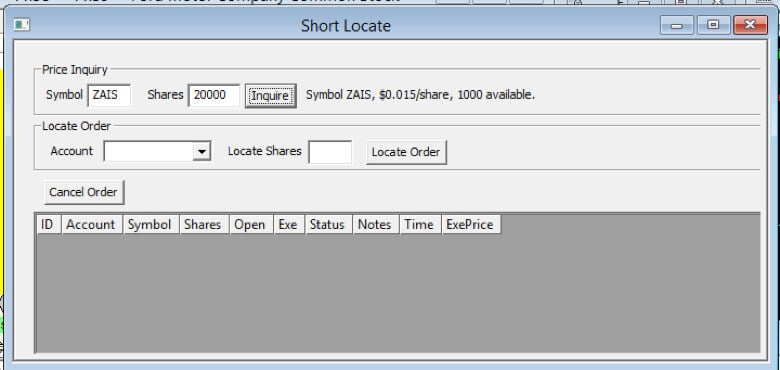
Task: Maximize the Short Locate window
Action: tap(713, 25)
